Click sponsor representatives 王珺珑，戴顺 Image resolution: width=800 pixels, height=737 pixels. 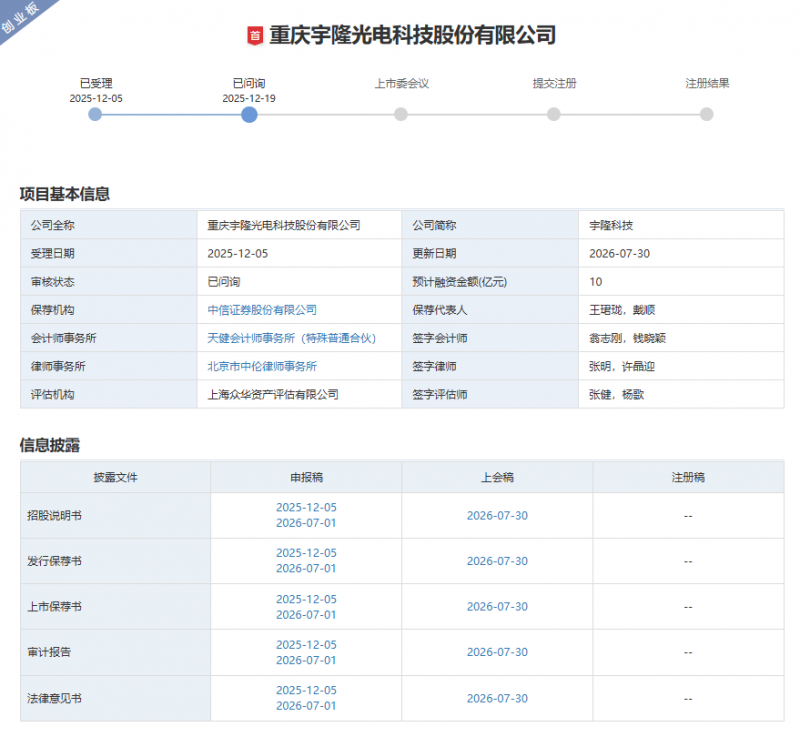(x=622, y=310)
